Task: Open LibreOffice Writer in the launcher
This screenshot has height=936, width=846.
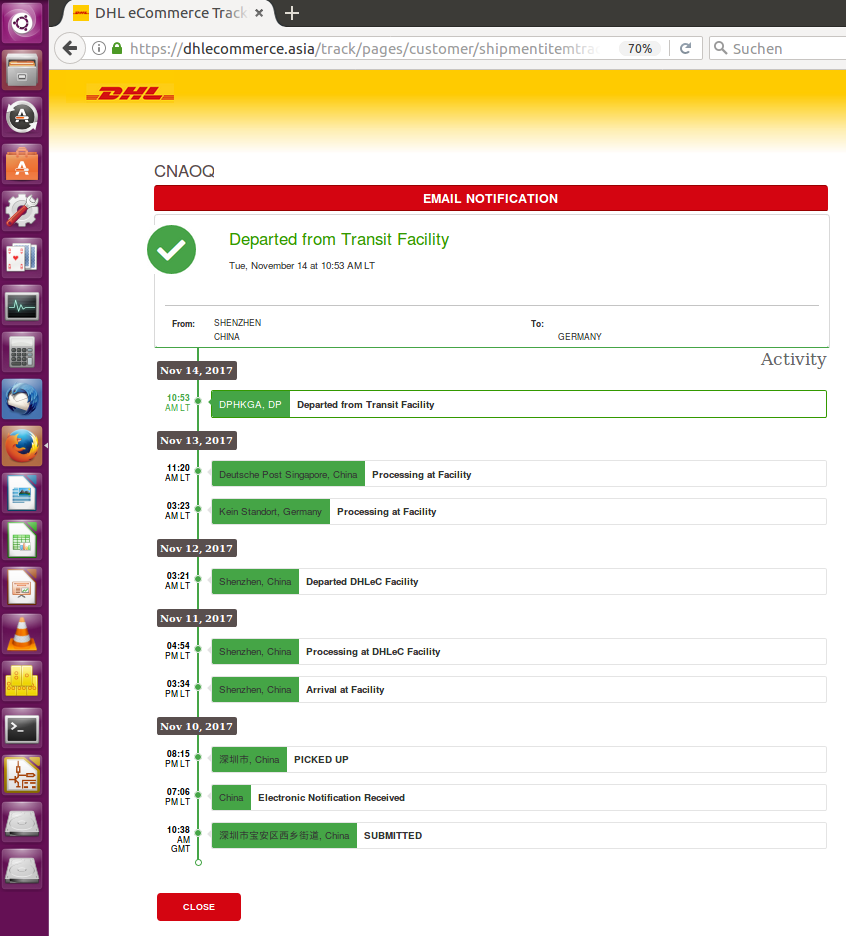Action: [x=22, y=493]
